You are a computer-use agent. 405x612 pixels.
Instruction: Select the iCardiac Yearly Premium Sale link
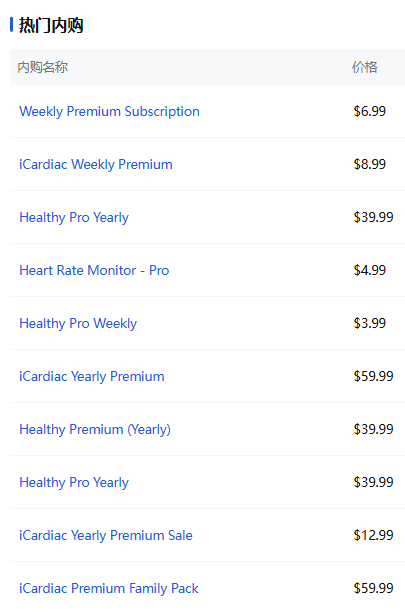point(106,536)
